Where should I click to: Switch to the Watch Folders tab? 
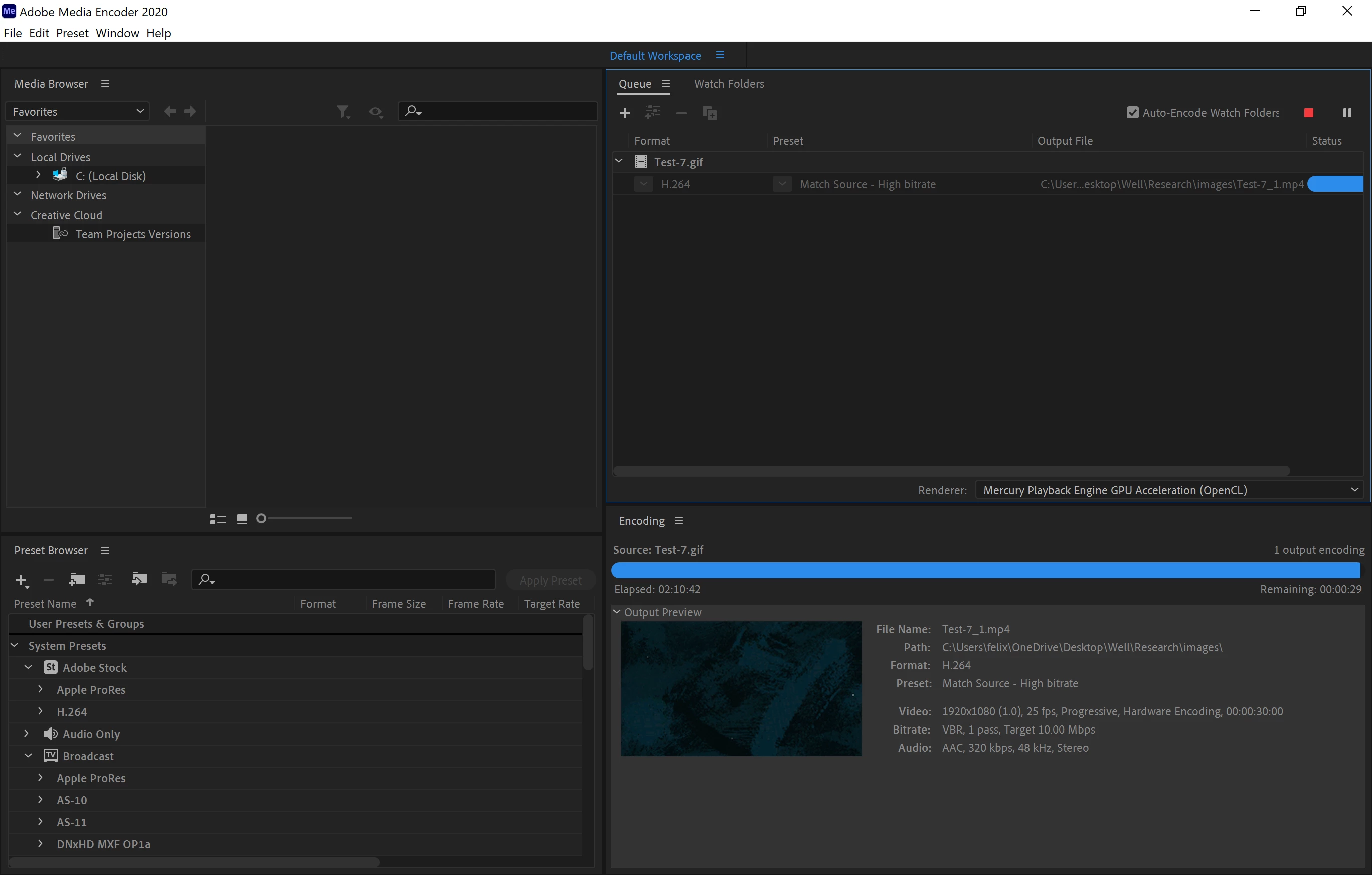coord(728,84)
